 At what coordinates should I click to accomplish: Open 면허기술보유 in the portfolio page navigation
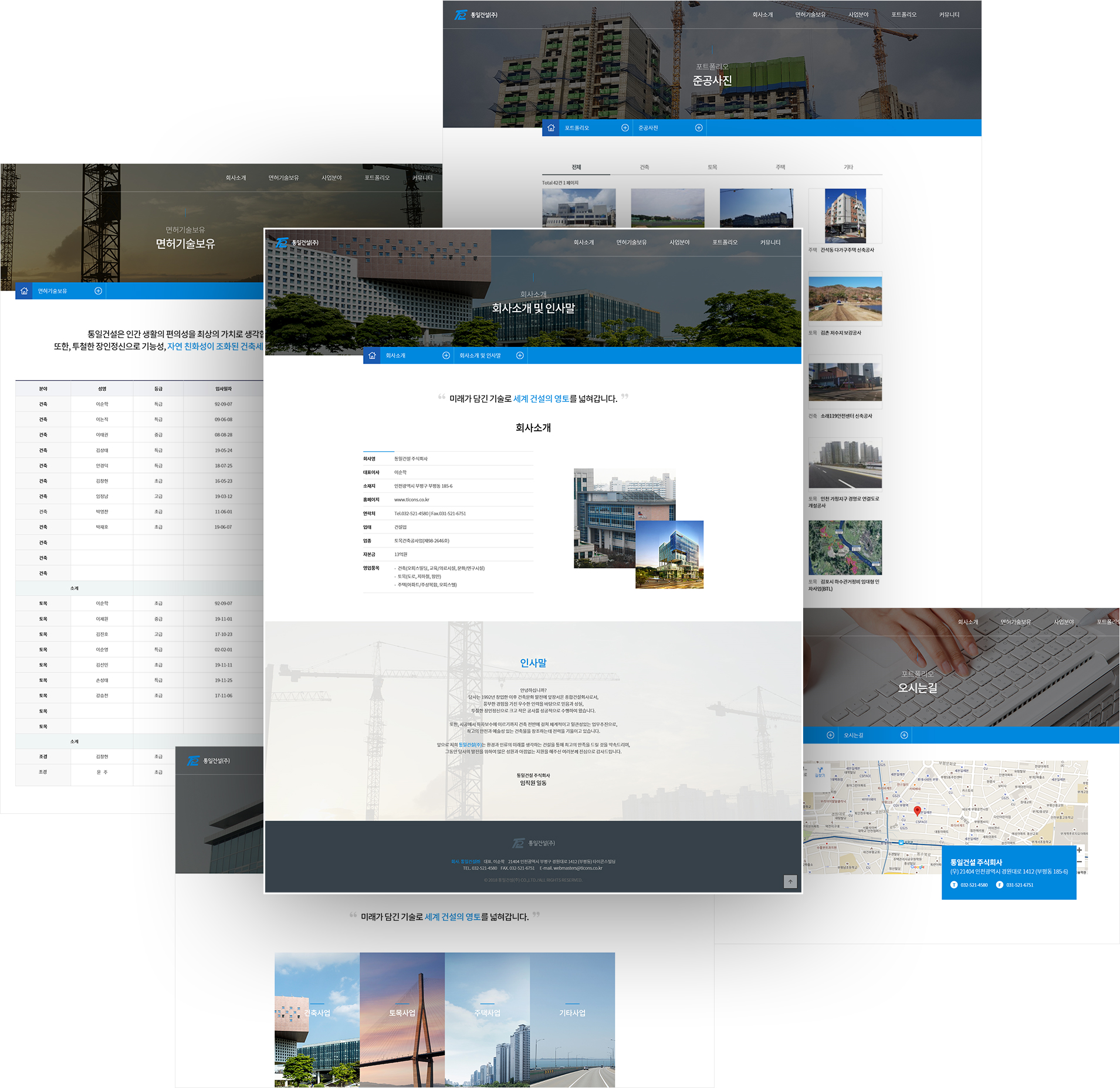coord(810,15)
